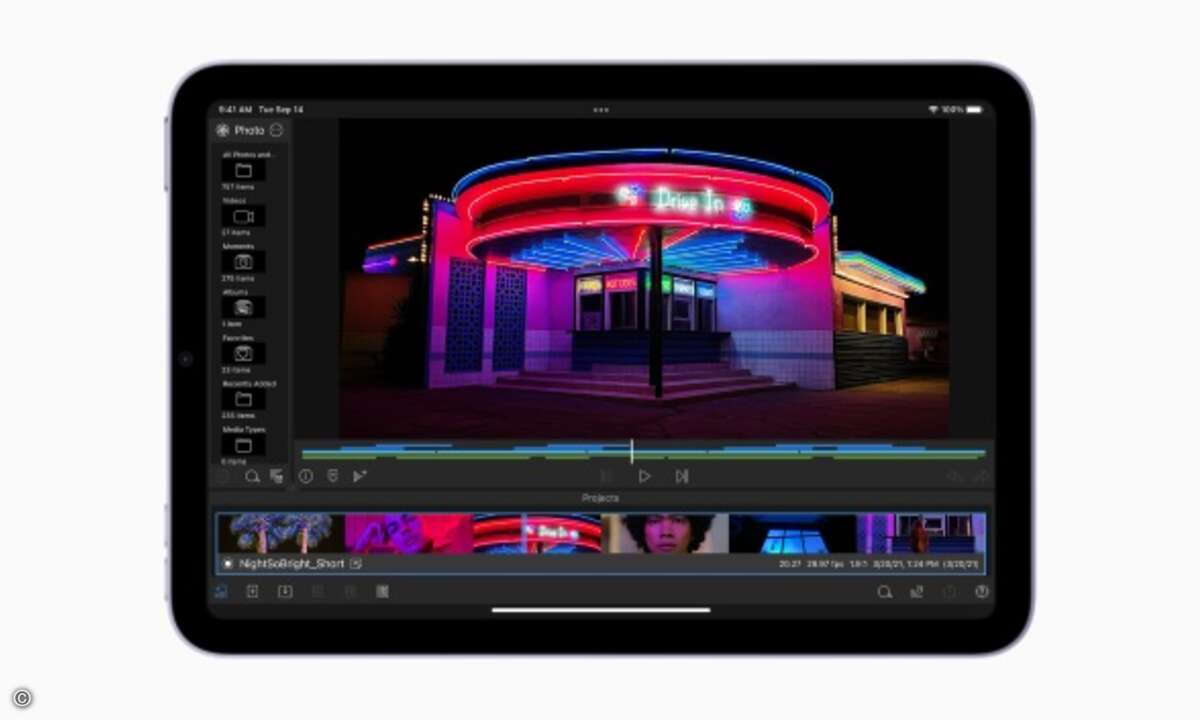This screenshot has height=720, width=1200.
Task: Select the palm trees project thumbnail
Action: pyautogui.click(x=281, y=534)
